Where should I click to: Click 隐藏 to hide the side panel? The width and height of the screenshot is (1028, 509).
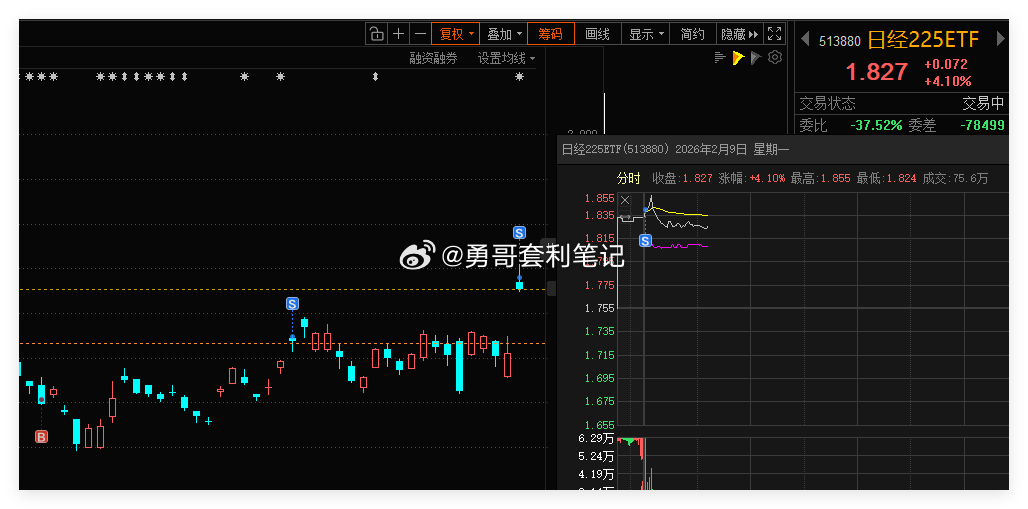click(x=739, y=34)
